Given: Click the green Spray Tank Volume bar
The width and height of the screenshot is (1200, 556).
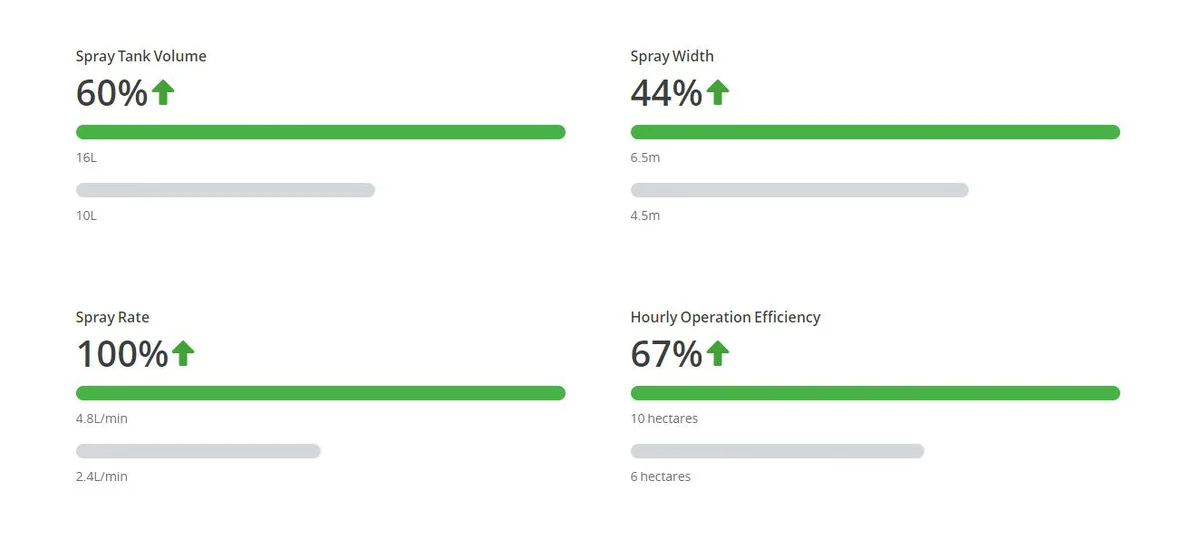Looking at the screenshot, I should (321, 132).
